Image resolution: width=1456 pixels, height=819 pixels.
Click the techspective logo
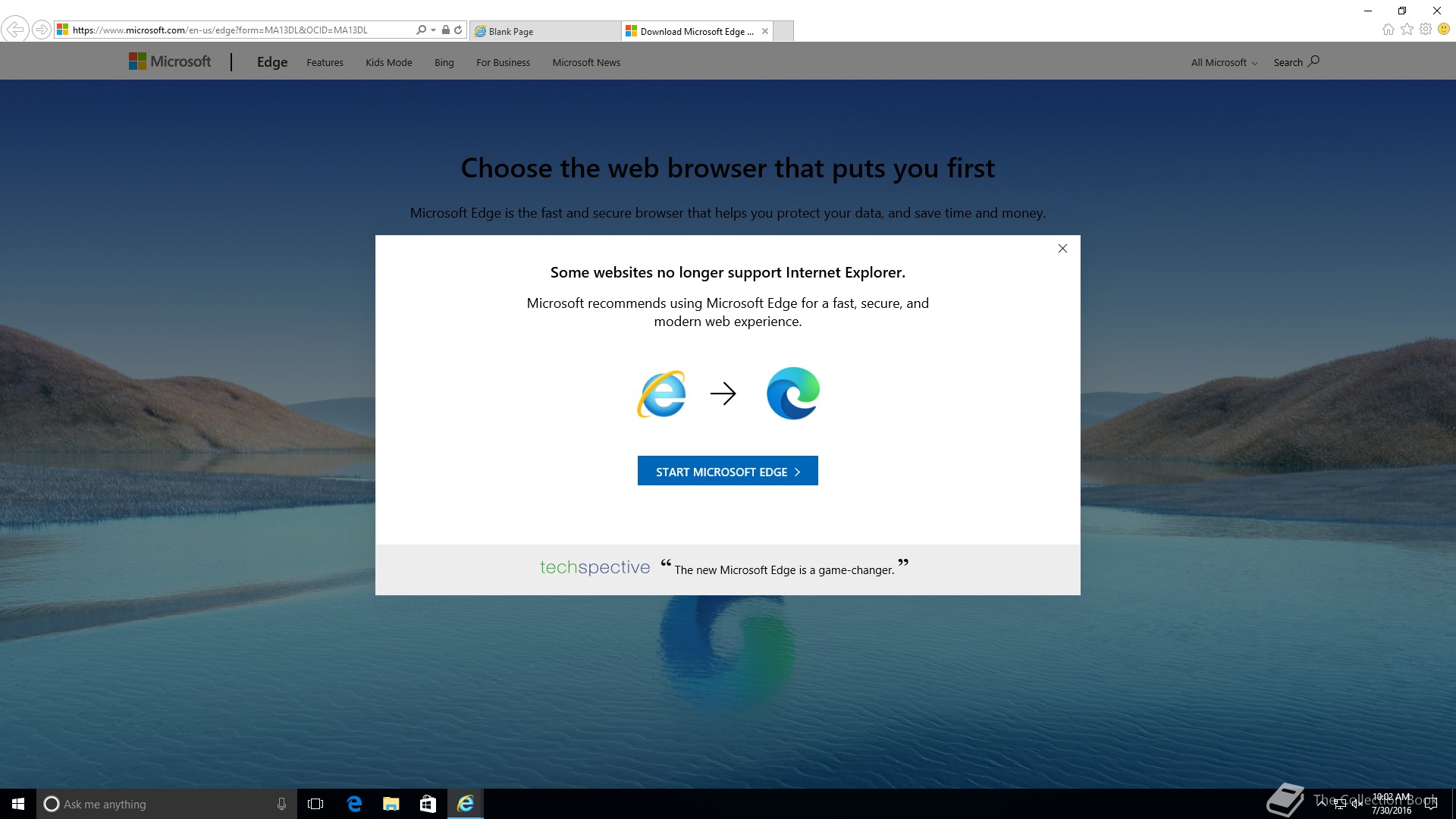pyautogui.click(x=595, y=567)
